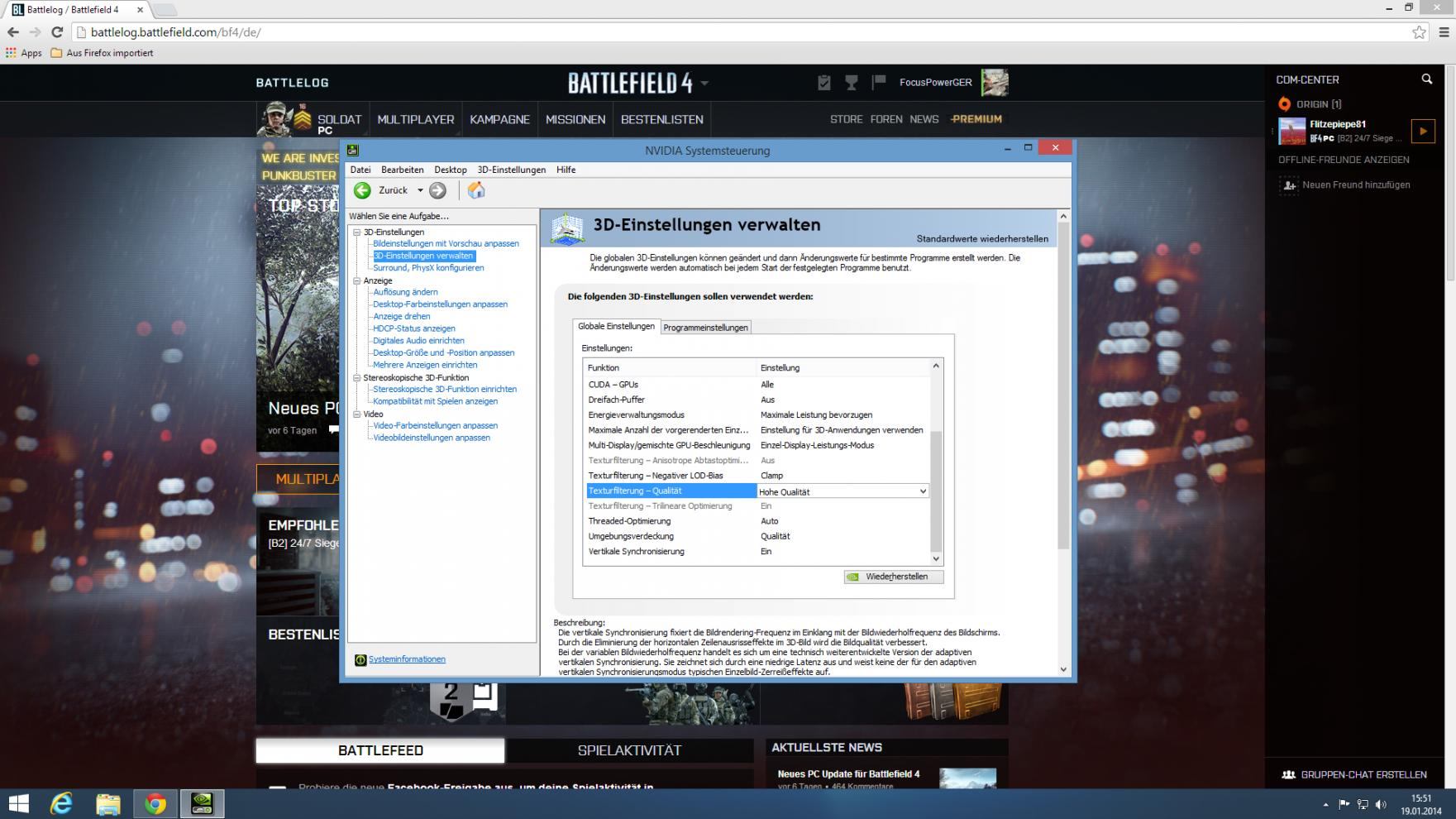Open the Zurück history dropdown arrow
Viewport: 1456px width, 819px height.
coord(420,190)
